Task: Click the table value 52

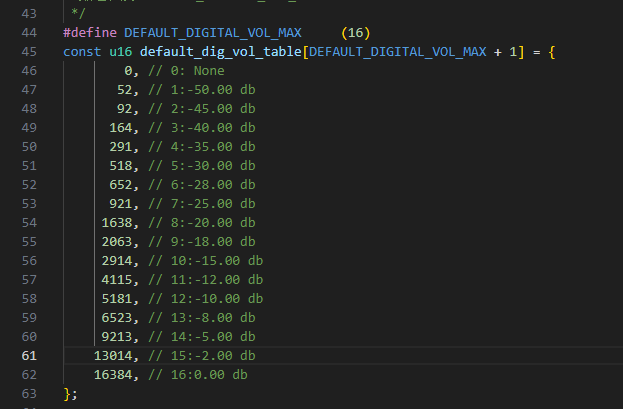Action: point(124,90)
